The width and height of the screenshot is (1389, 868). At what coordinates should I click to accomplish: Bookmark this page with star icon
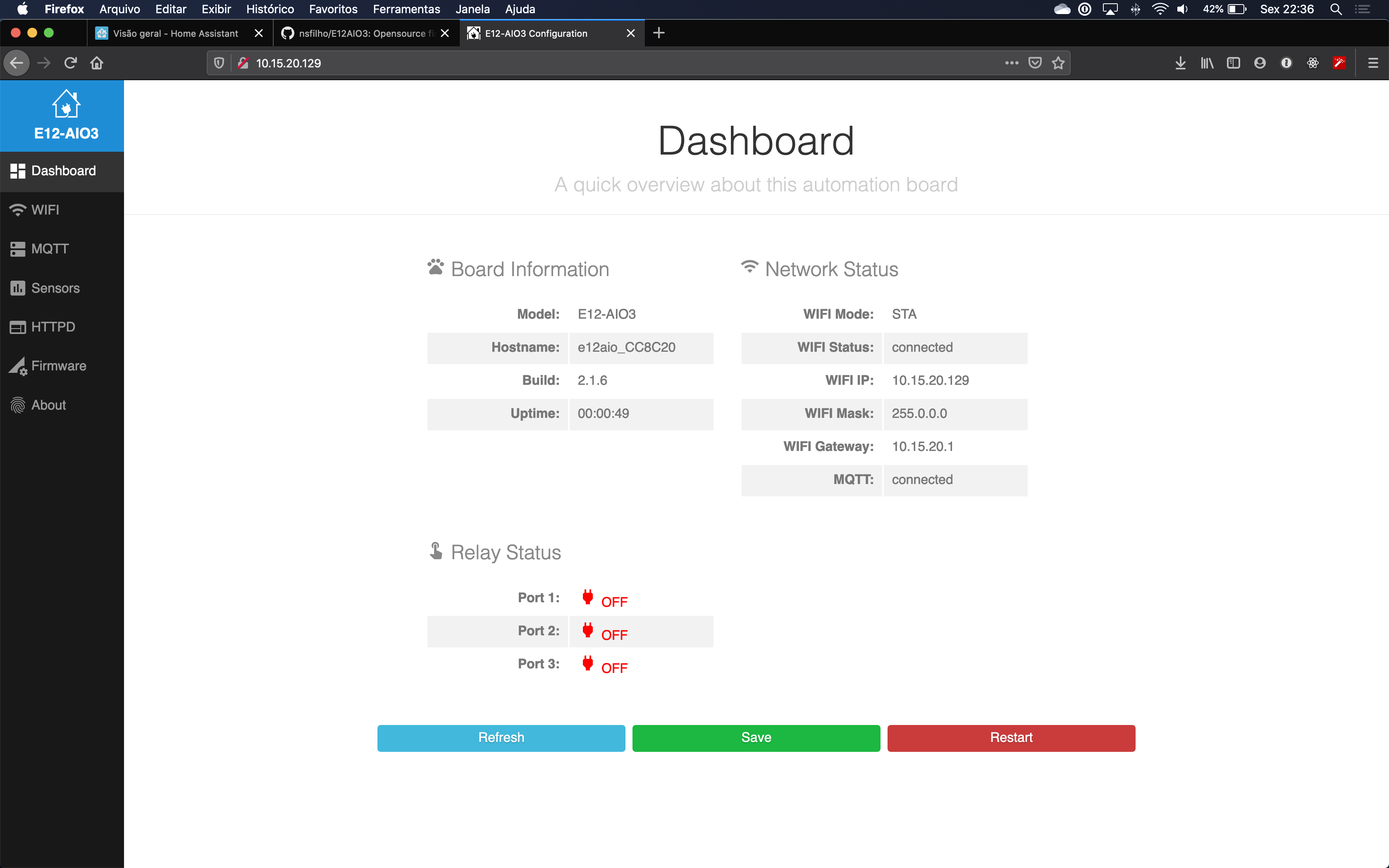click(x=1058, y=63)
